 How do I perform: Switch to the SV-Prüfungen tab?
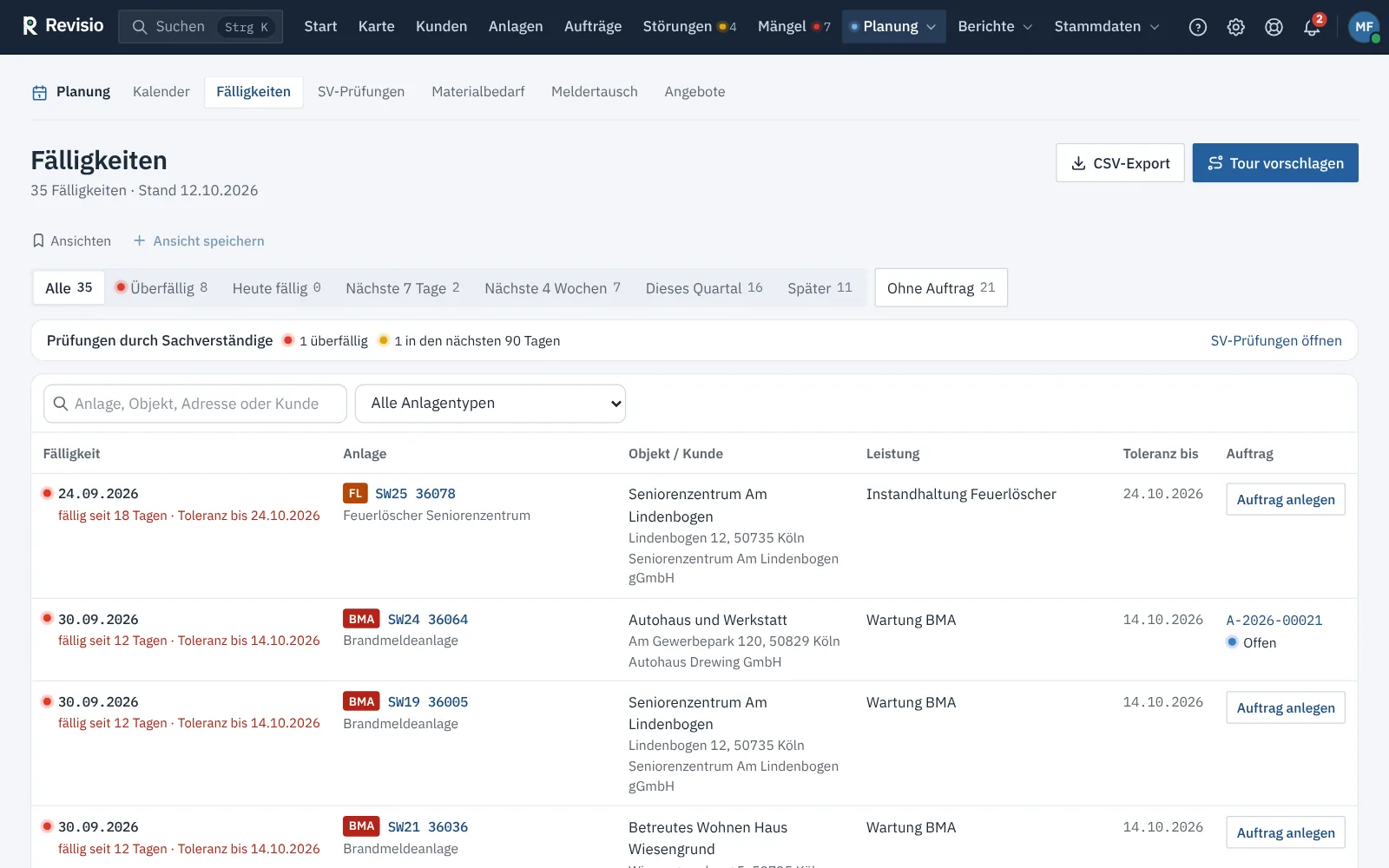tap(361, 92)
